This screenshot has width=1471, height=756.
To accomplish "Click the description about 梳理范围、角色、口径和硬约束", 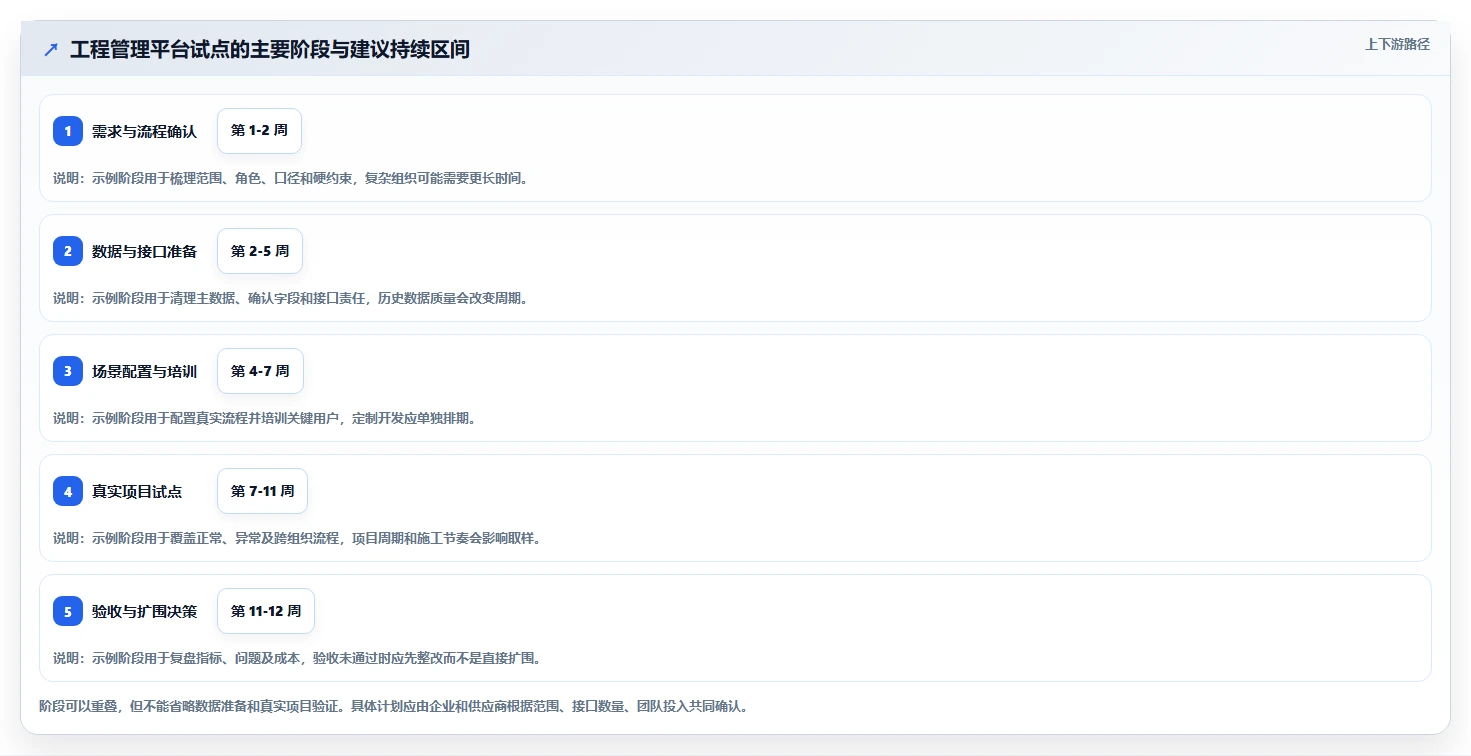I will pos(290,178).
